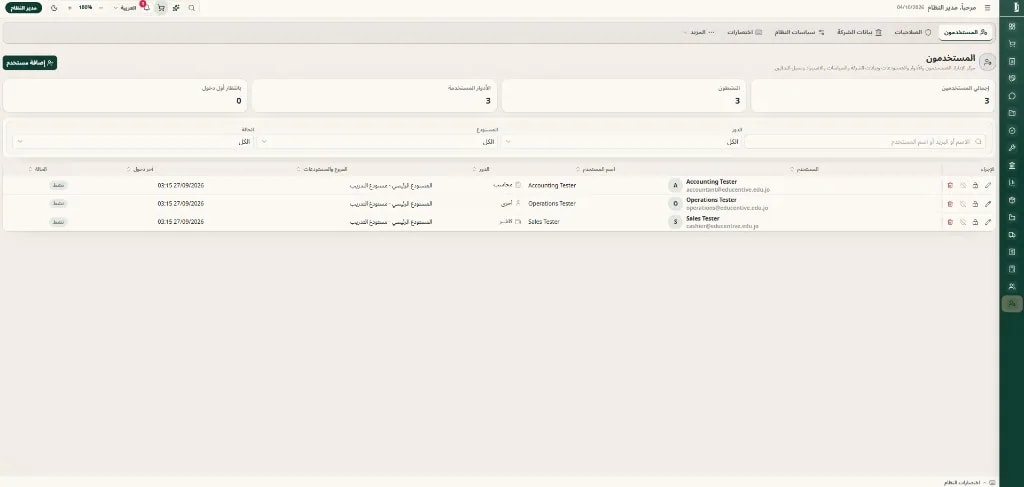Sort by the الدور column header
The height and width of the screenshot is (487, 1024).
coord(481,169)
